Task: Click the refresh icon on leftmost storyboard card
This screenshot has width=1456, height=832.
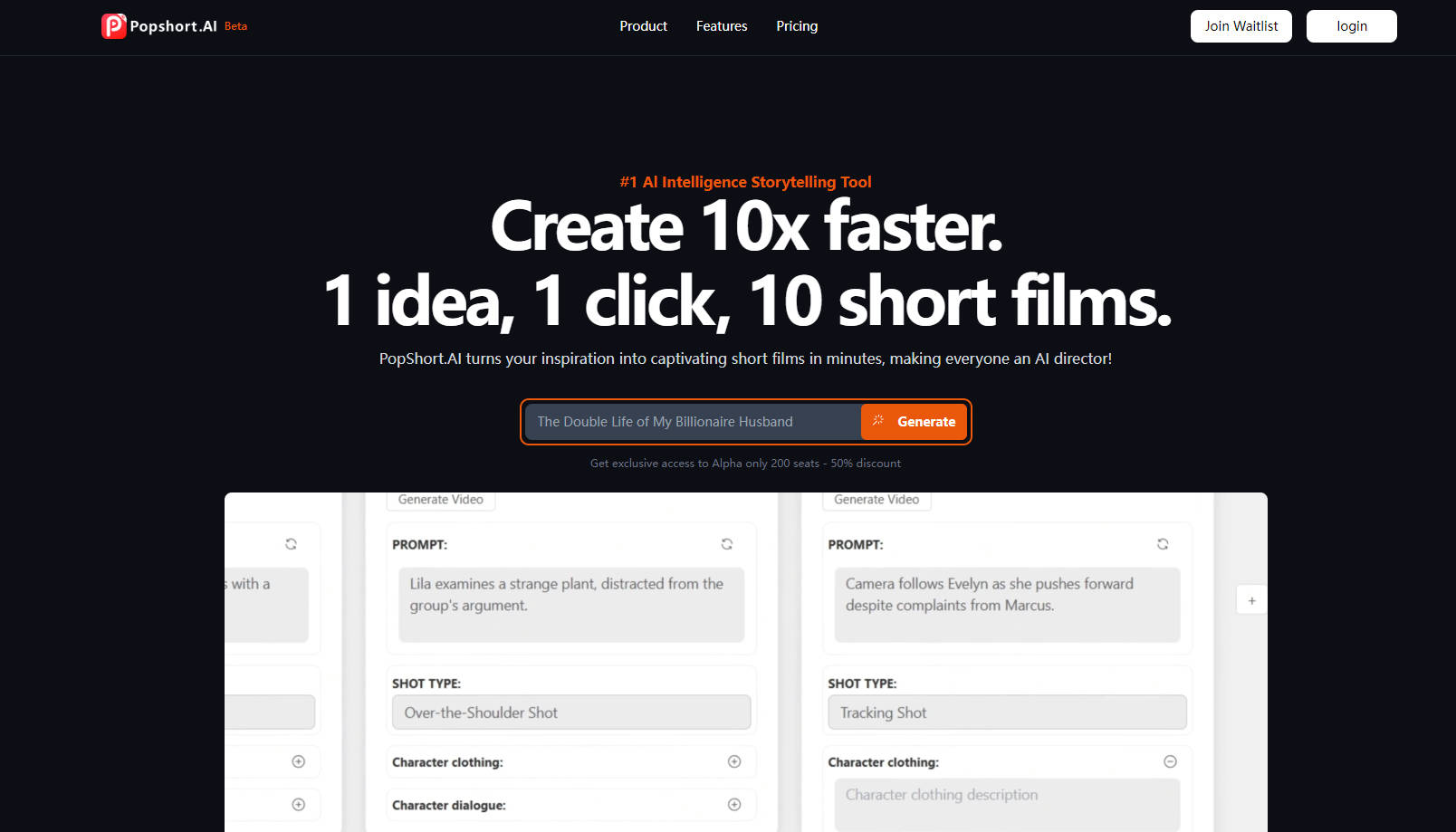Action: (x=291, y=543)
